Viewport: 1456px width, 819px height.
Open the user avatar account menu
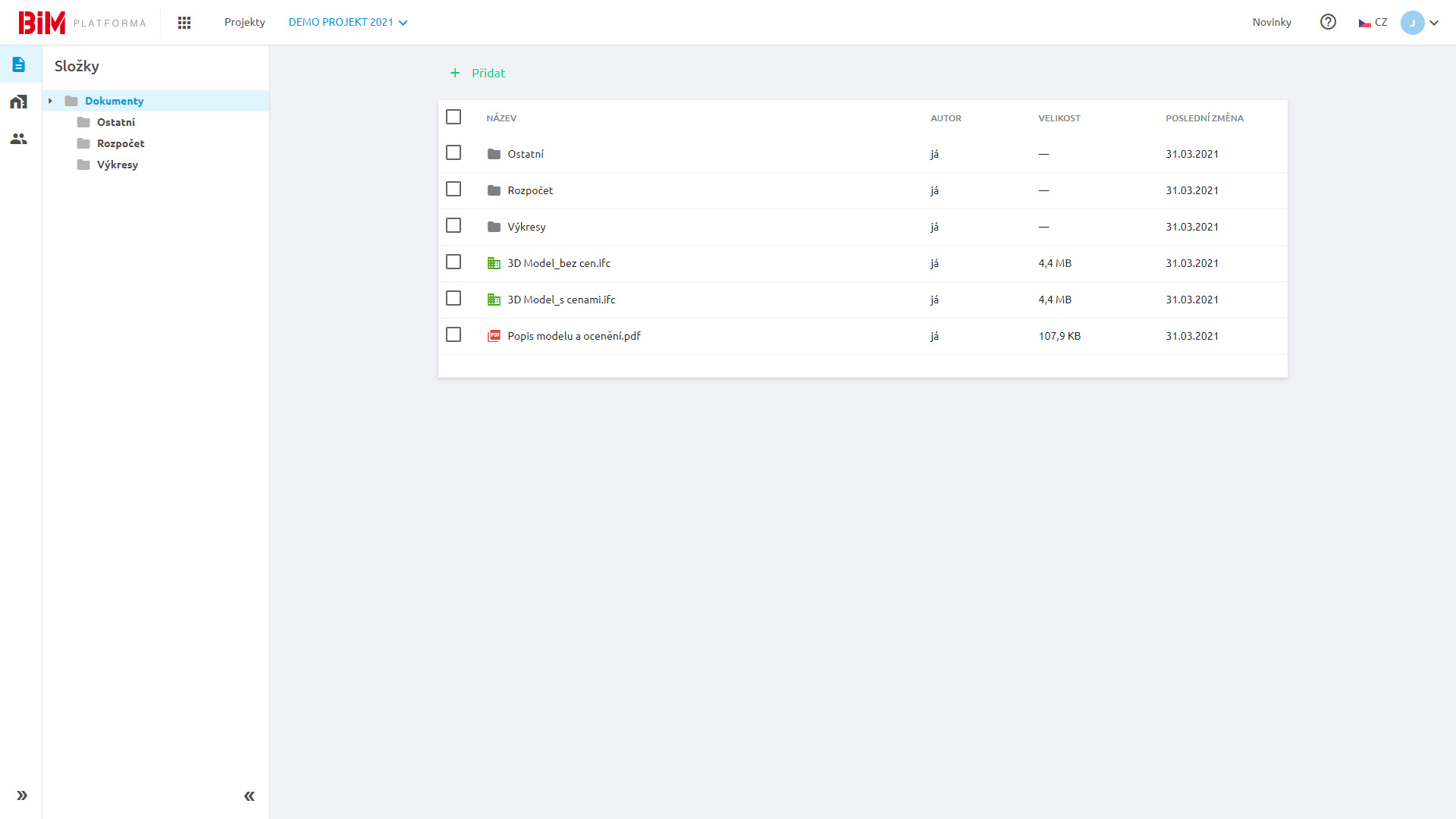[1420, 23]
